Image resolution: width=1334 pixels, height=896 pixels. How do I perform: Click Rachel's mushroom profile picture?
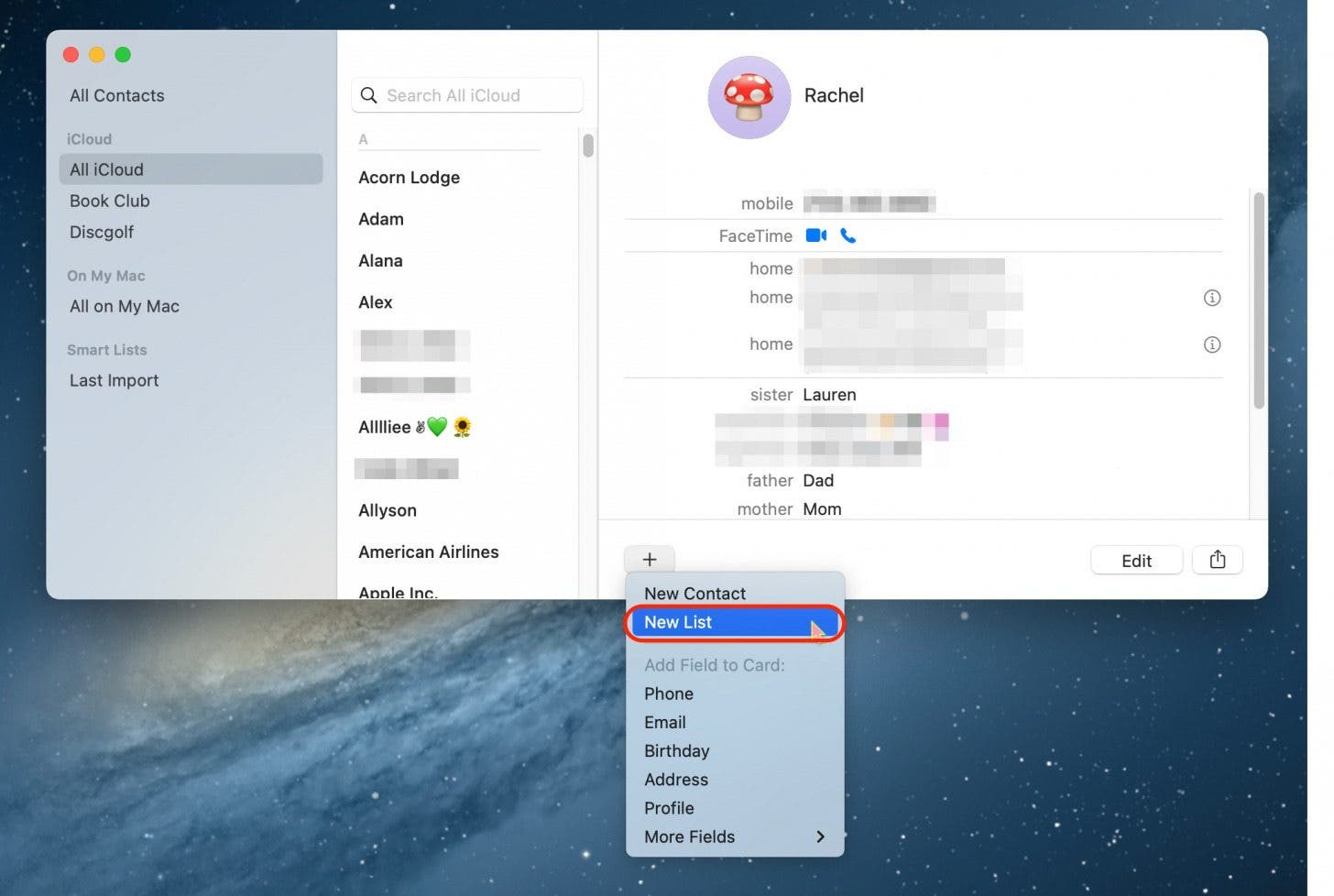coord(749,96)
